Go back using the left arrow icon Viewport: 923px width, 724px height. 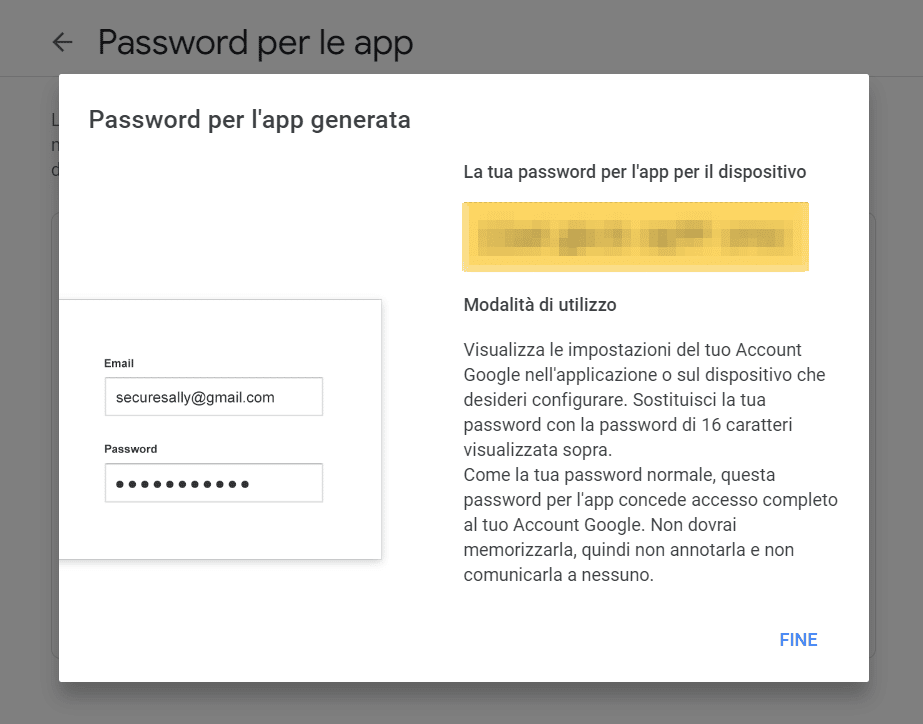click(62, 42)
